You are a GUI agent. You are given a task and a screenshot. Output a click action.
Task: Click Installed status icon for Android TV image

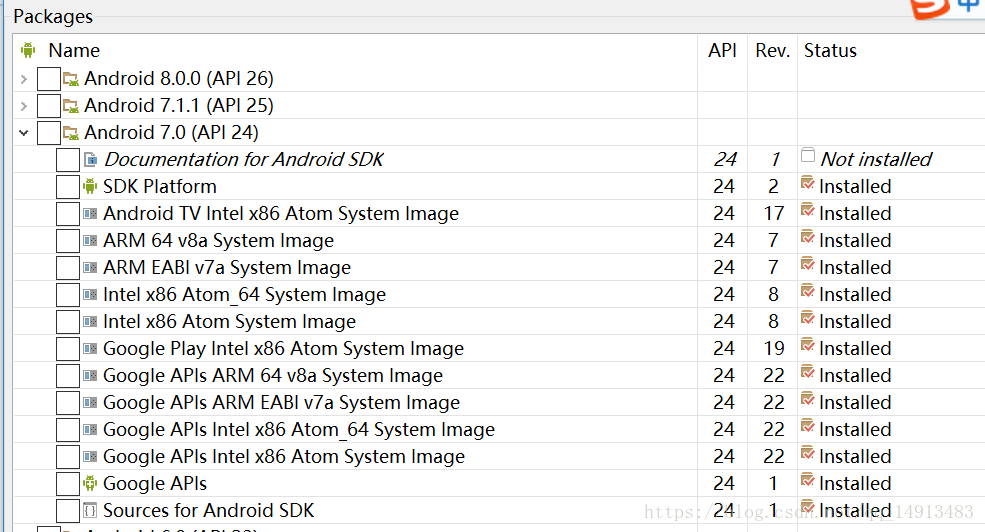[x=808, y=210]
